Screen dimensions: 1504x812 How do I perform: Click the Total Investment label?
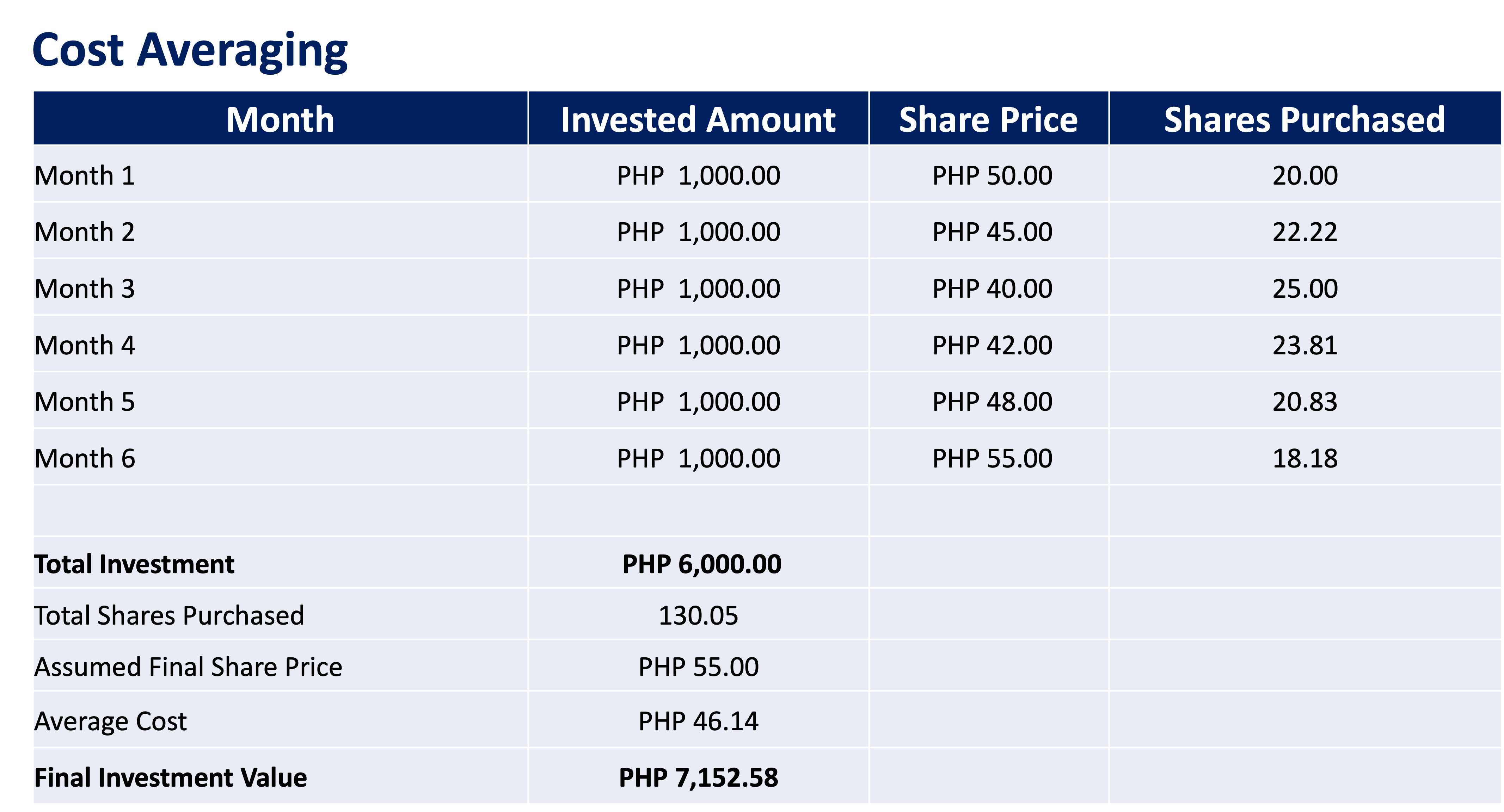pyautogui.click(x=134, y=564)
